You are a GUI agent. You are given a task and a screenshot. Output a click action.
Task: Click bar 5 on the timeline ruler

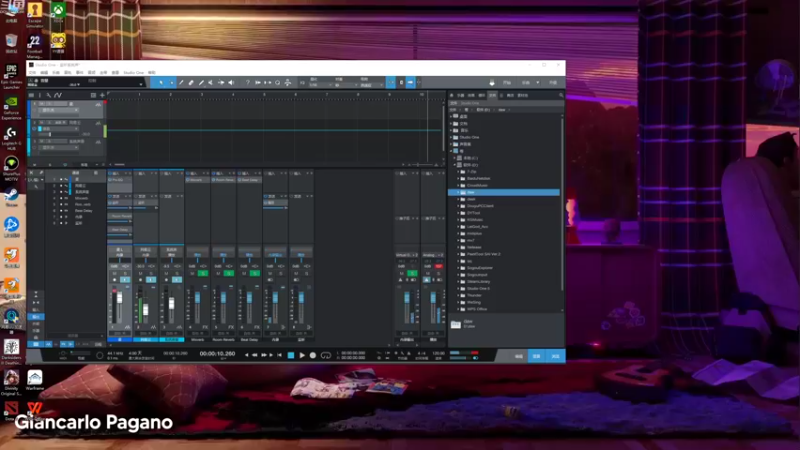[x=264, y=95]
